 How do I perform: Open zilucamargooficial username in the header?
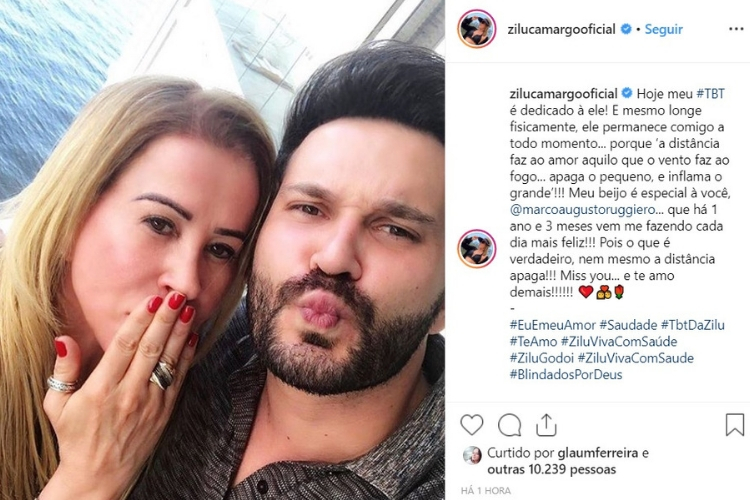(561, 29)
